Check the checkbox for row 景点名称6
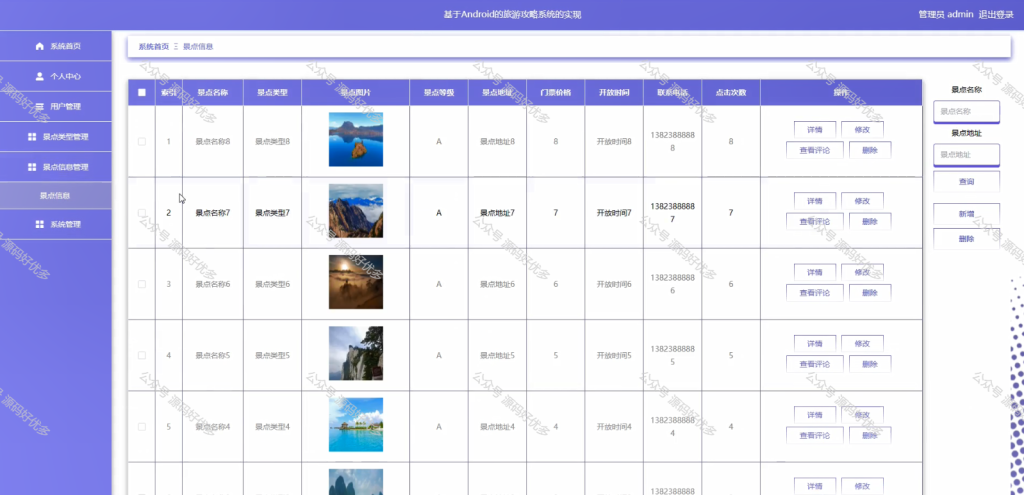This screenshot has width=1024, height=495. coord(142,284)
